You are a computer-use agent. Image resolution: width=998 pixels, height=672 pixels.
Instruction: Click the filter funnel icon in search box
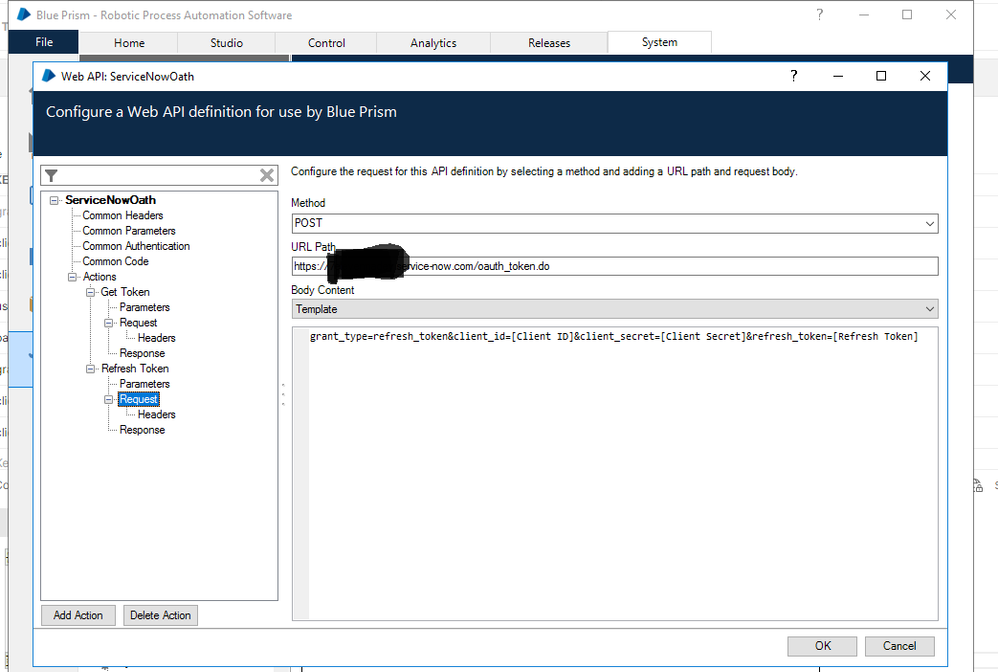click(x=52, y=176)
